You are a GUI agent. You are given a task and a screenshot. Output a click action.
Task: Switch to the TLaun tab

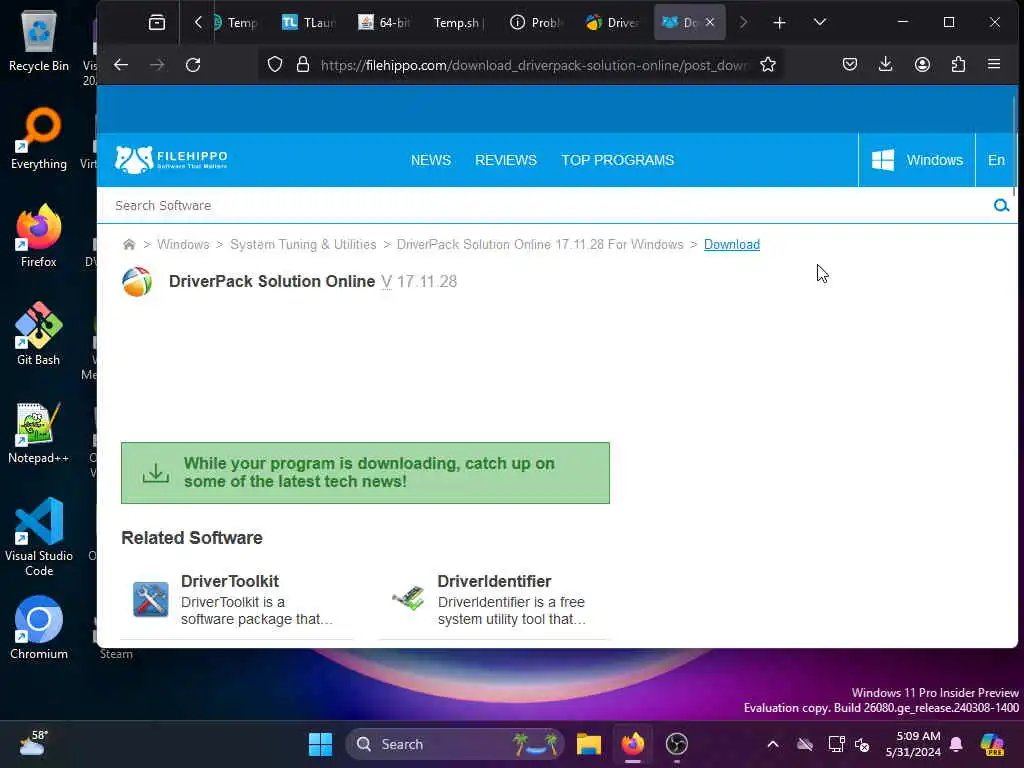click(309, 23)
